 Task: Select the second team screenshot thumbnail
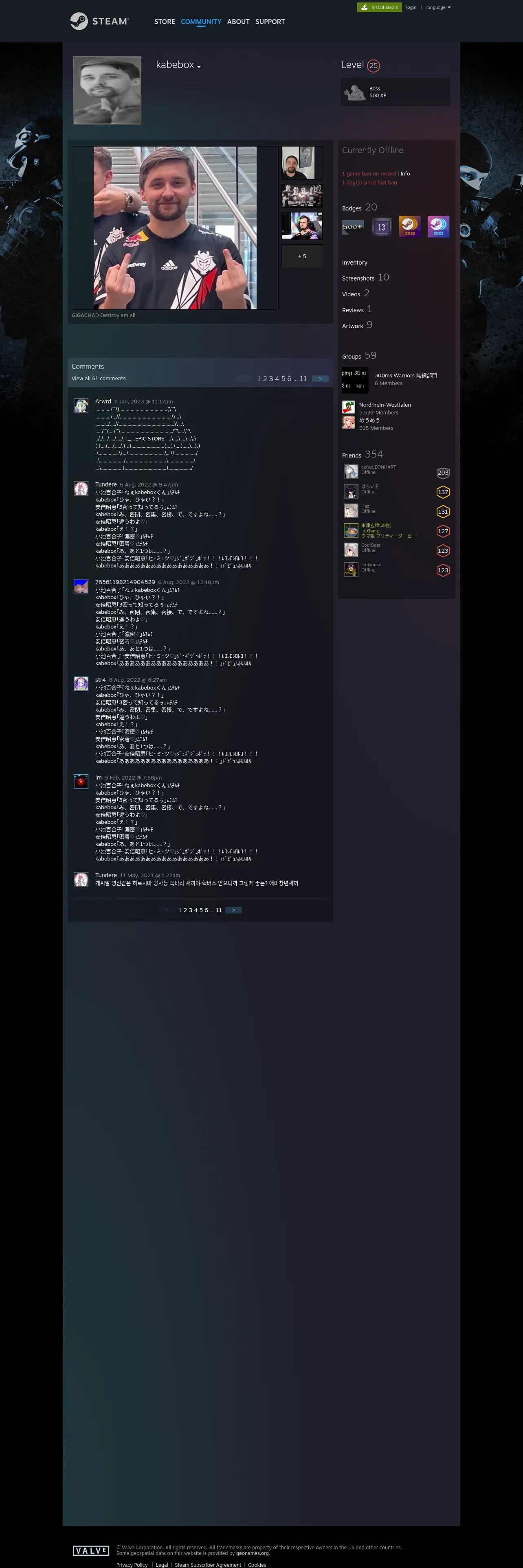(x=302, y=195)
